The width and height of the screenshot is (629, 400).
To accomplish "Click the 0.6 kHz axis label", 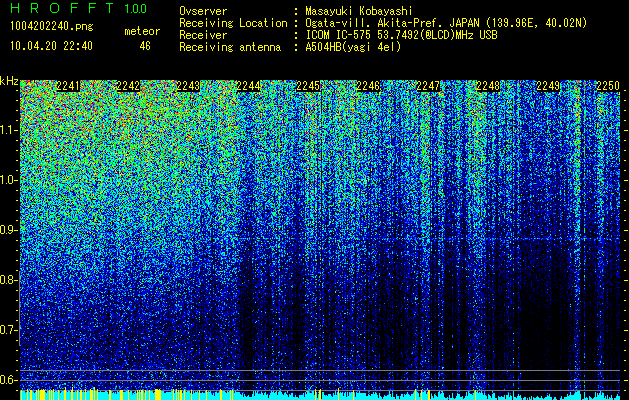I will pos(9,380).
